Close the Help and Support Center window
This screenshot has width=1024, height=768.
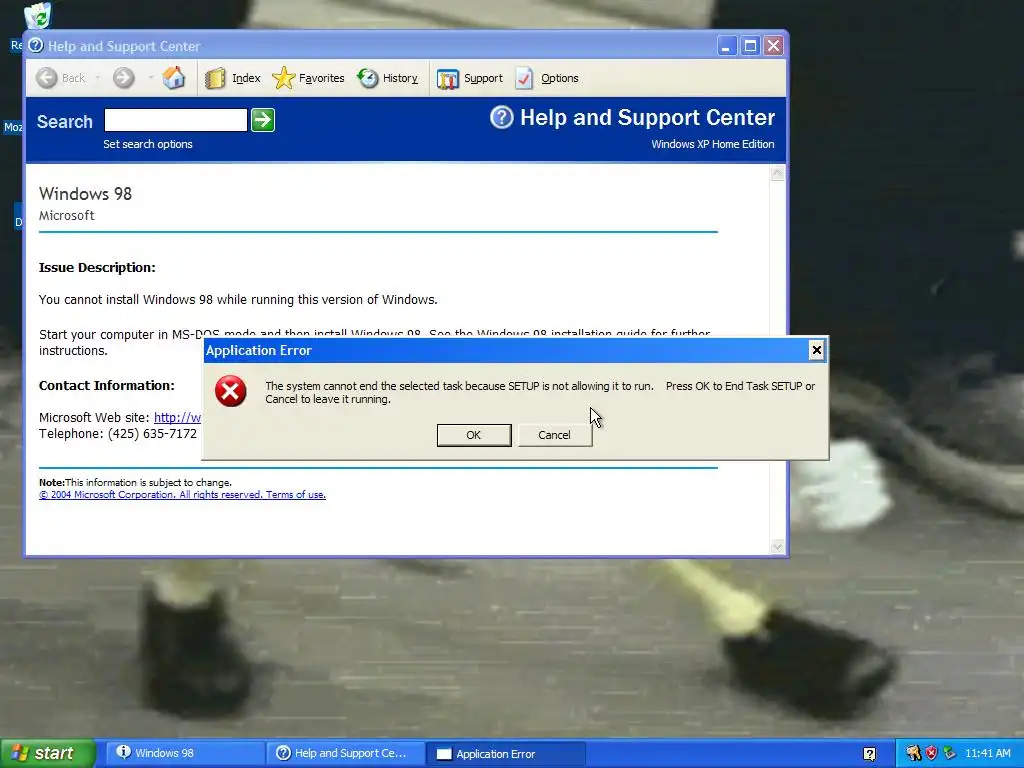774,46
